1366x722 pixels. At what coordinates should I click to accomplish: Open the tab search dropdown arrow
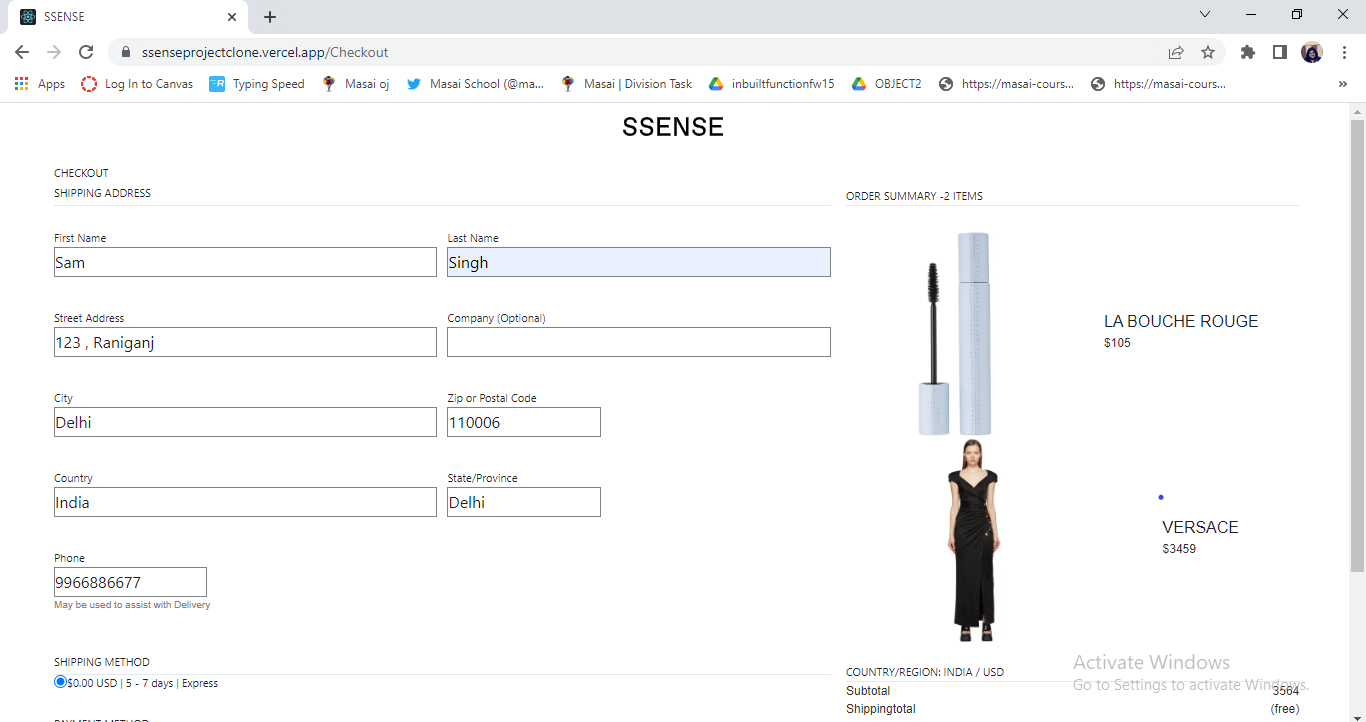pos(1205,14)
